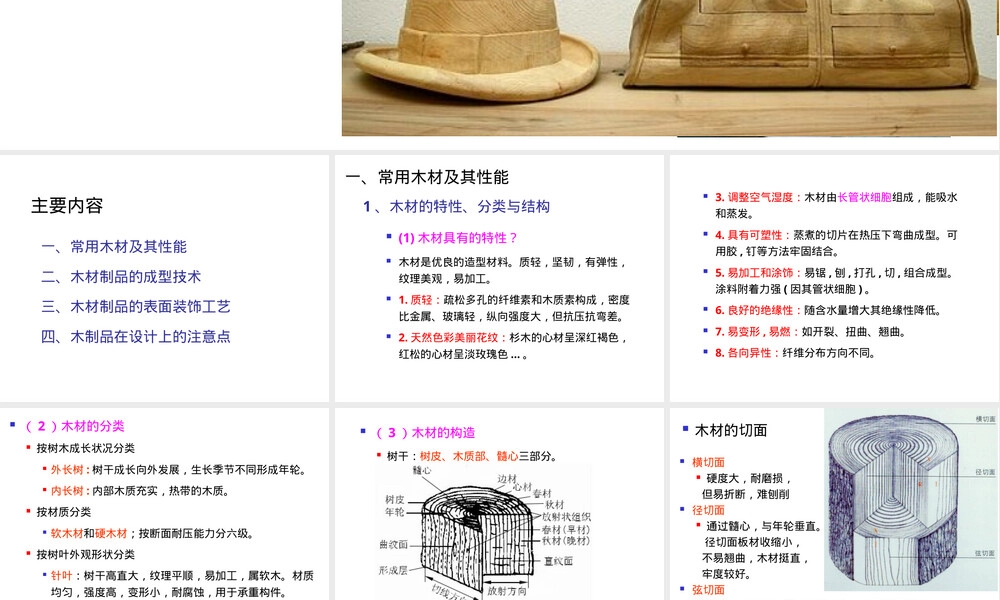1000x600 pixels.
Task: Click the heading 1、木材的特性、分类与结构
Action: pos(457,207)
